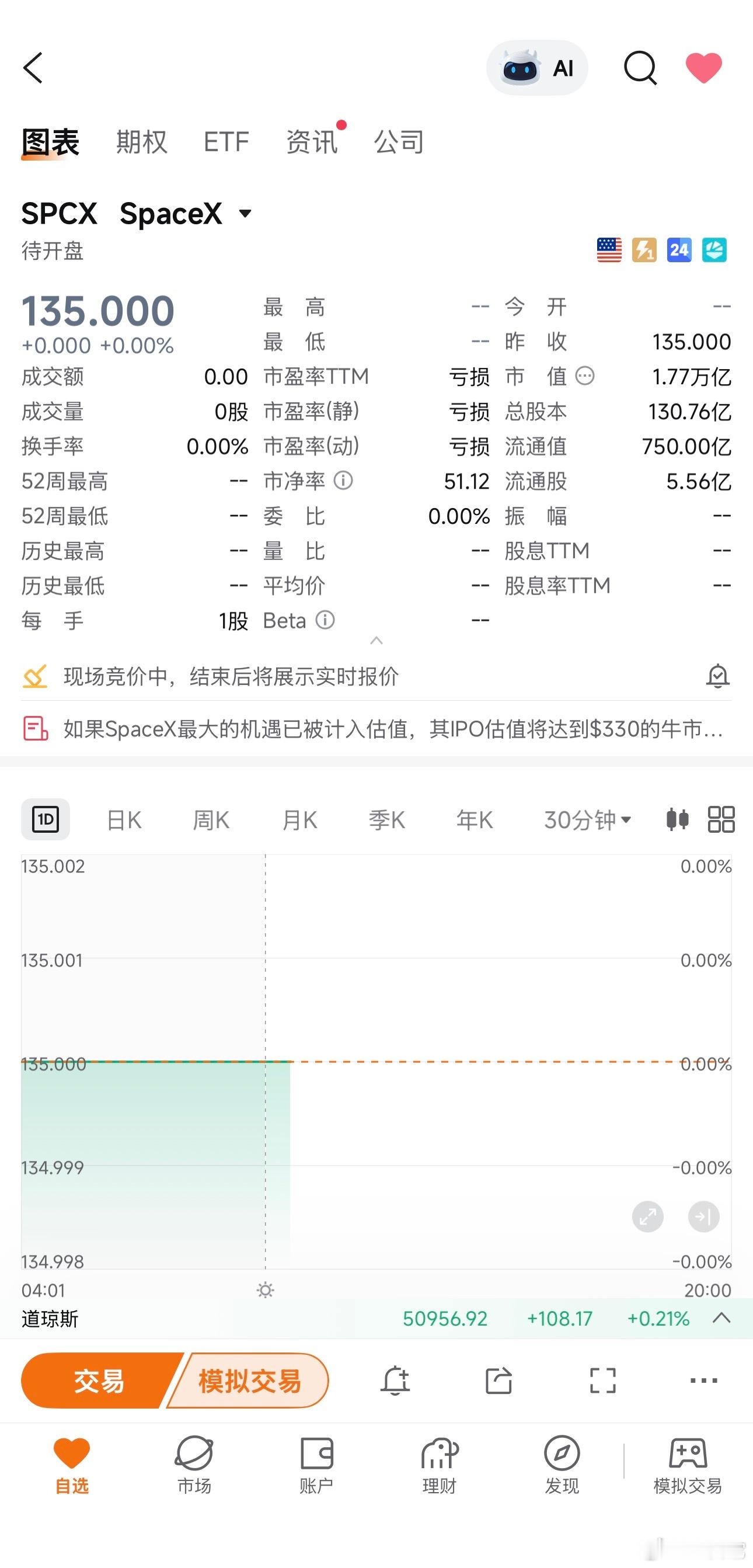Go to the 理财 wealth tab
The image size is (753, 1568).
pyautogui.click(x=439, y=1466)
